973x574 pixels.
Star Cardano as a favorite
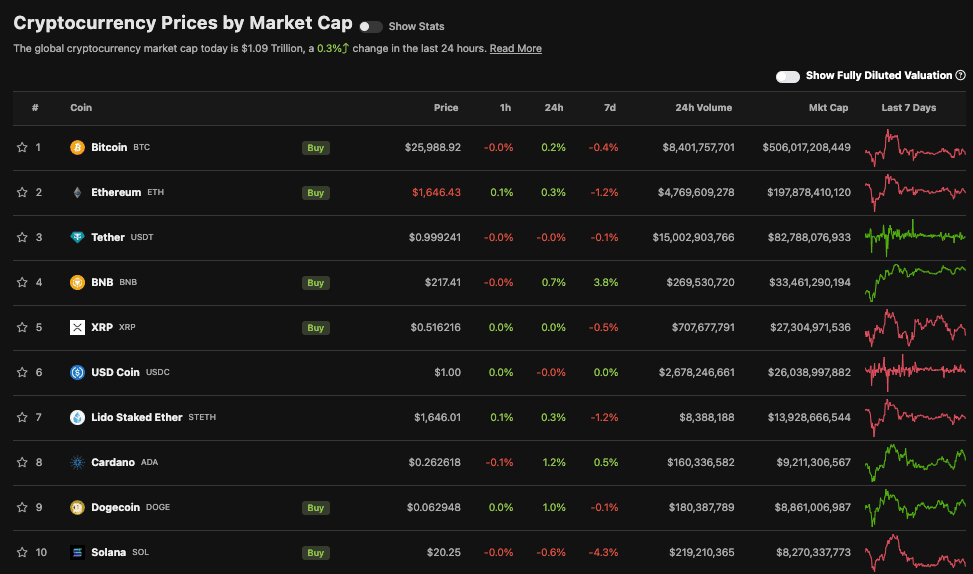[22, 462]
